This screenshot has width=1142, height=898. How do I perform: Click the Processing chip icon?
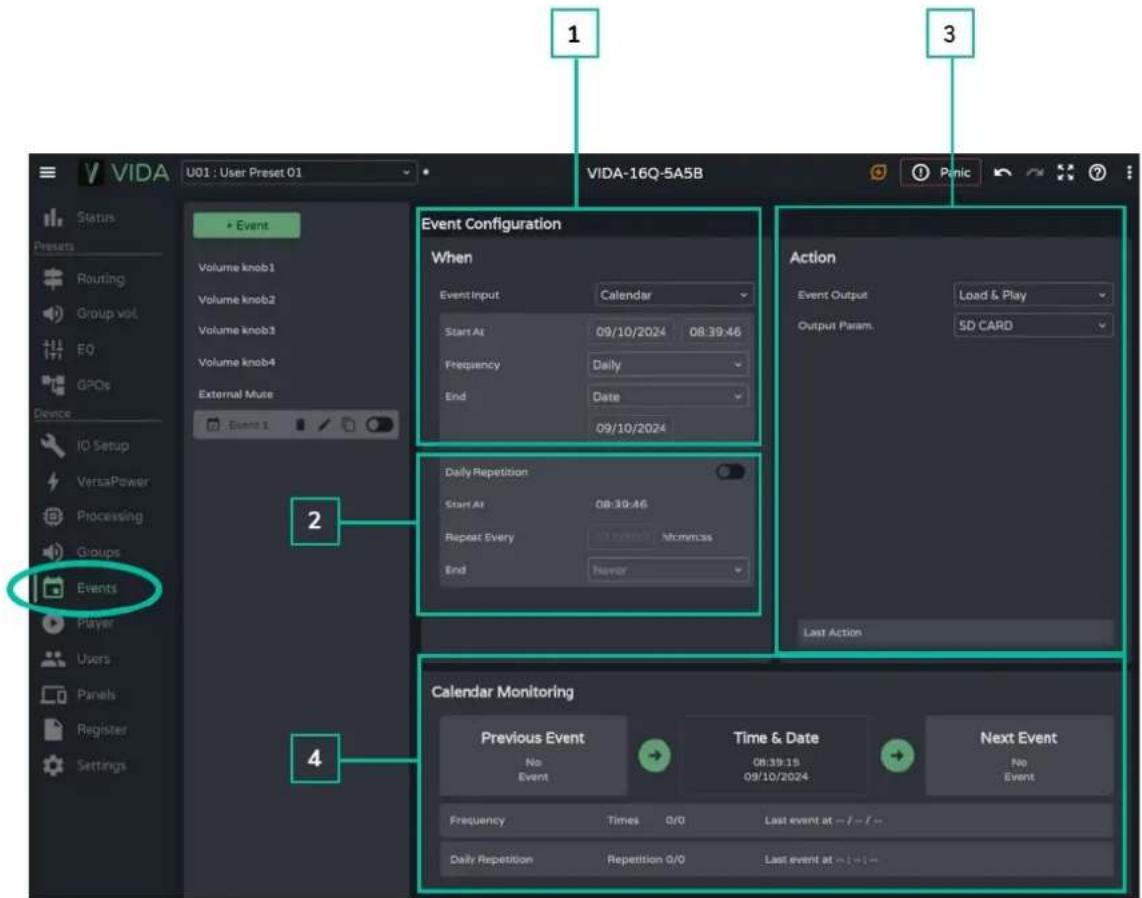(x=52, y=516)
